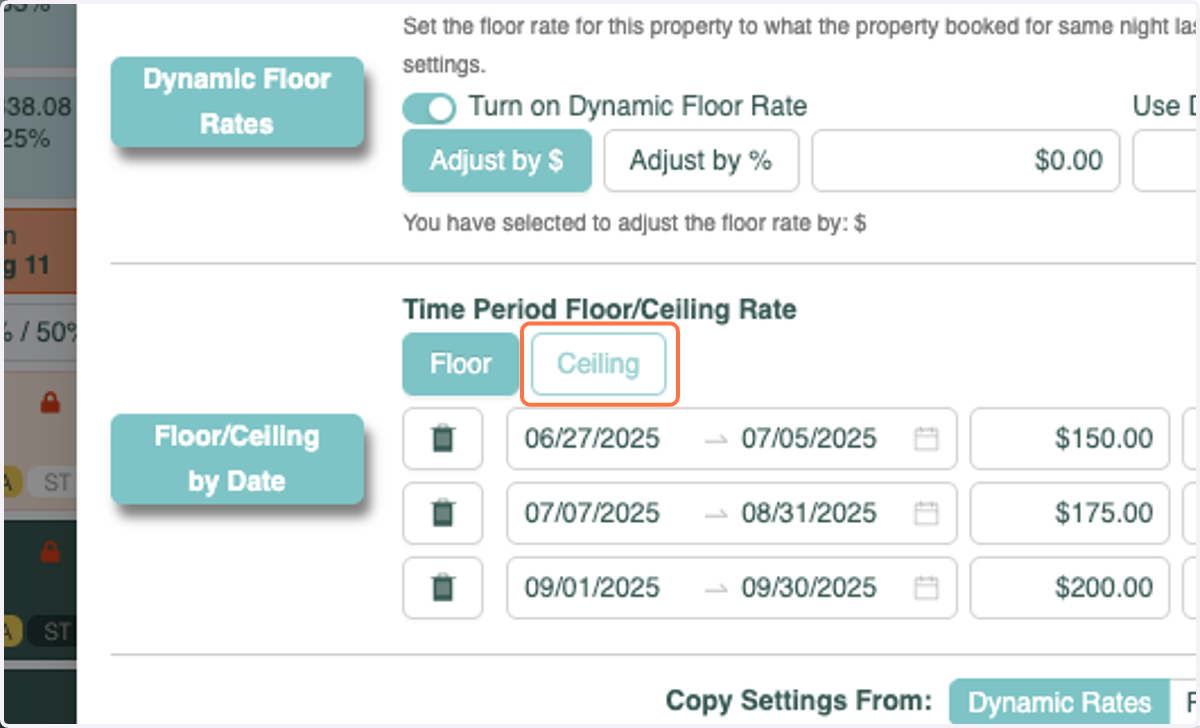The image size is (1200, 728).
Task: Click the Time Period Floor/Ceiling Rate heading
Action: point(599,310)
